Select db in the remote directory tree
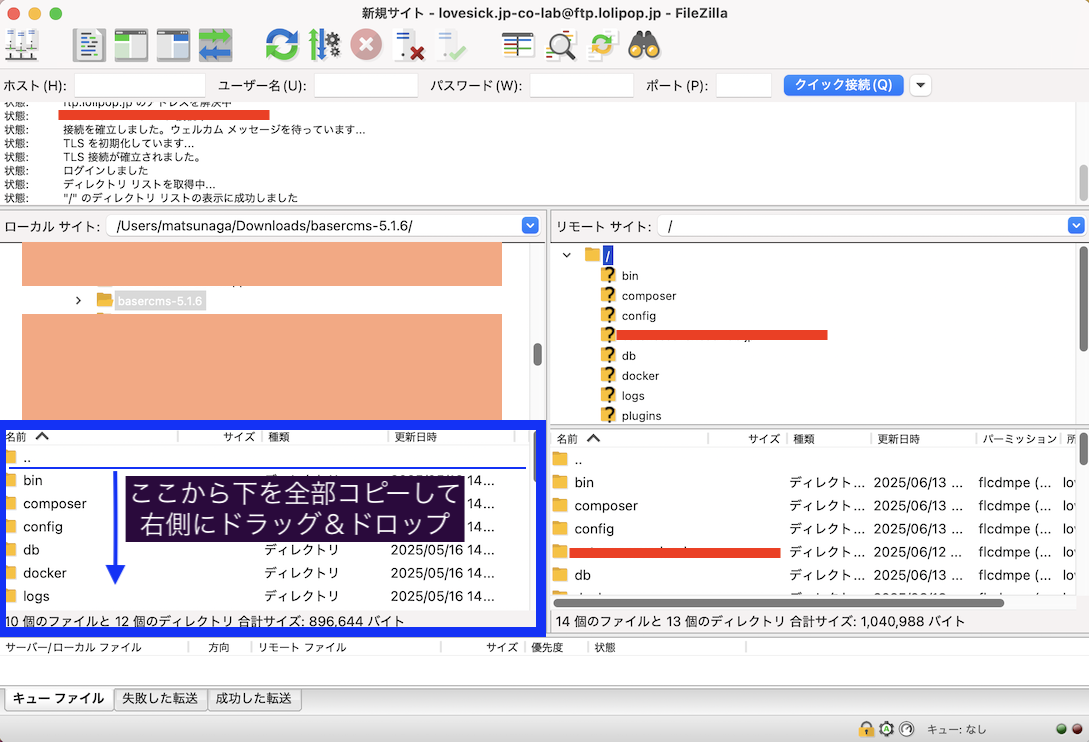The width and height of the screenshot is (1089, 742). coord(629,356)
